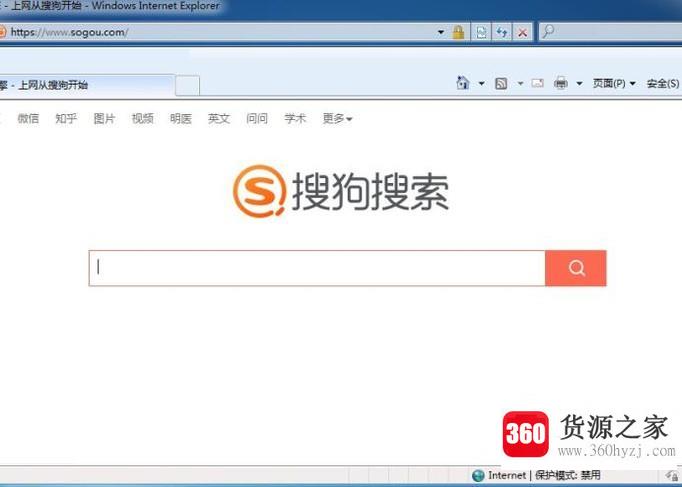682x487 pixels.
Task: Click the security lock icon
Action: pos(458,32)
